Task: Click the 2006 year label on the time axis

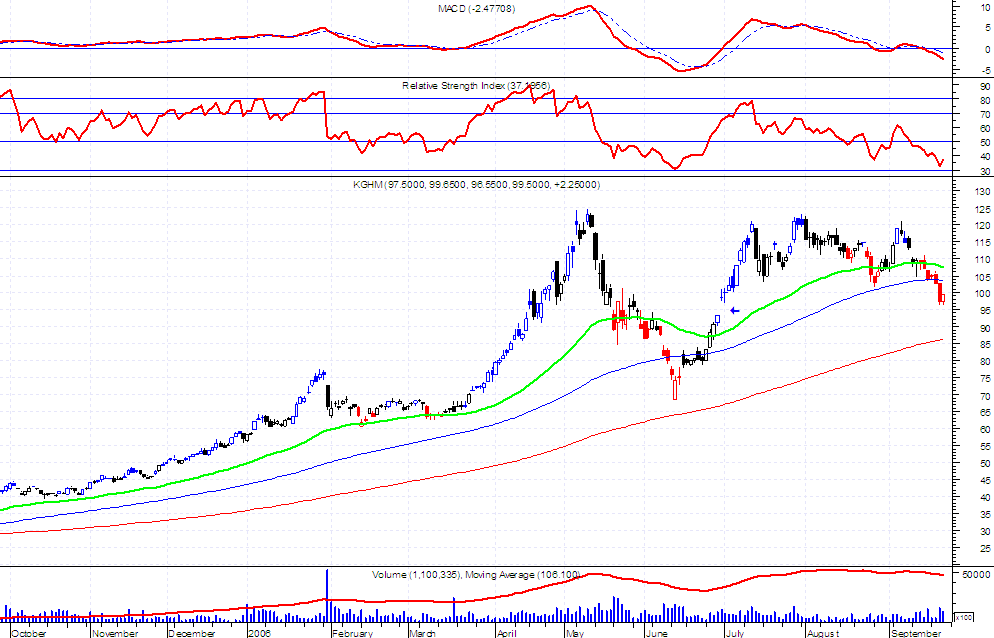Action: 259,633
